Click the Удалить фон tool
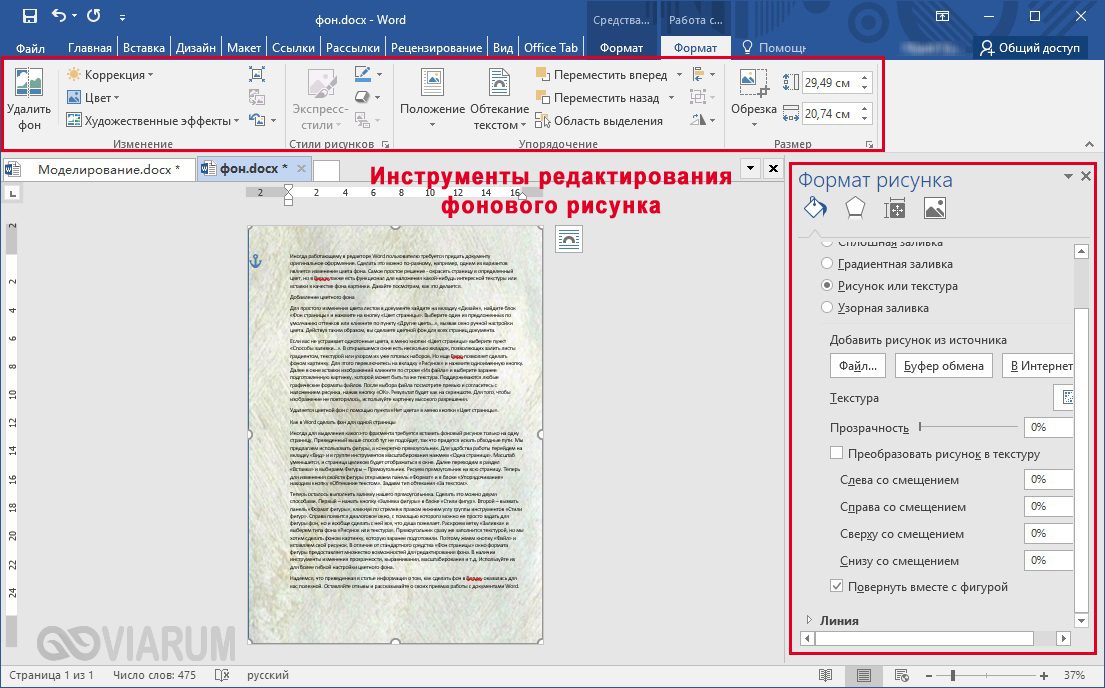 coord(29,99)
